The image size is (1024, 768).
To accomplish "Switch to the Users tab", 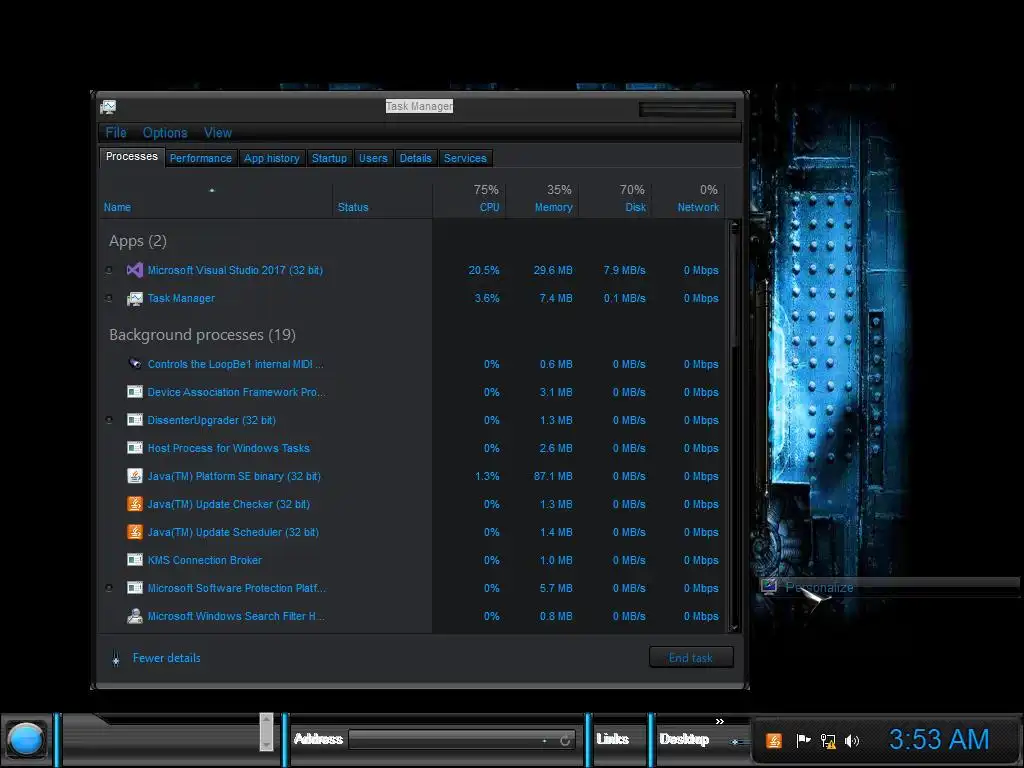I will coord(373,158).
